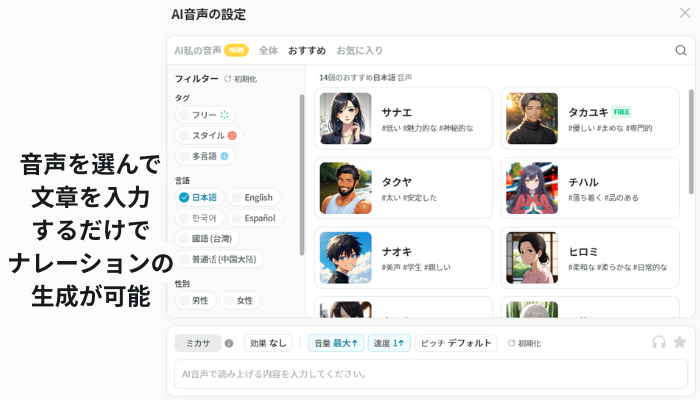The width and height of the screenshot is (700, 400).
Task: Click サナエ's #低い #魅力的な #神秘的な tags
Action: click(427, 129)
